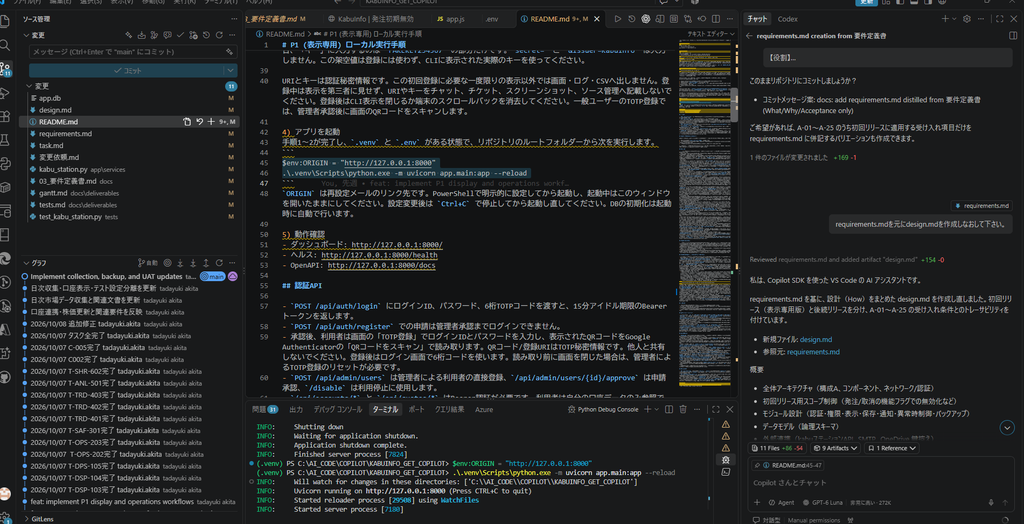Switch to the Codex tab
The width and height of the screenshot is (1024, 524).
[x=788, y=19]
